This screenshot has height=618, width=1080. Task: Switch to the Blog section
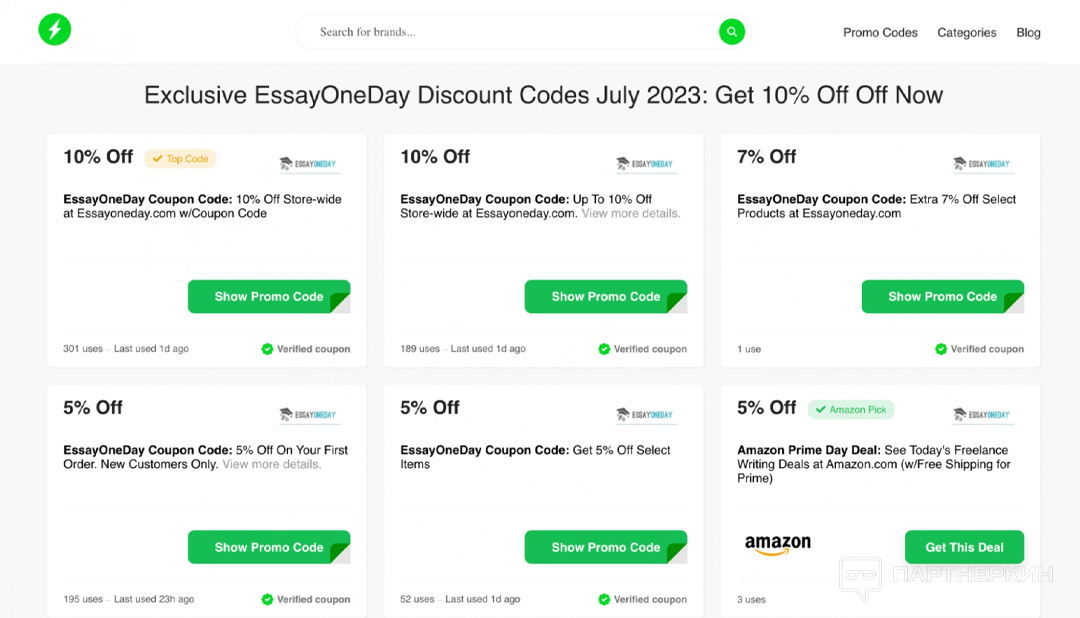pos(1028,32)
